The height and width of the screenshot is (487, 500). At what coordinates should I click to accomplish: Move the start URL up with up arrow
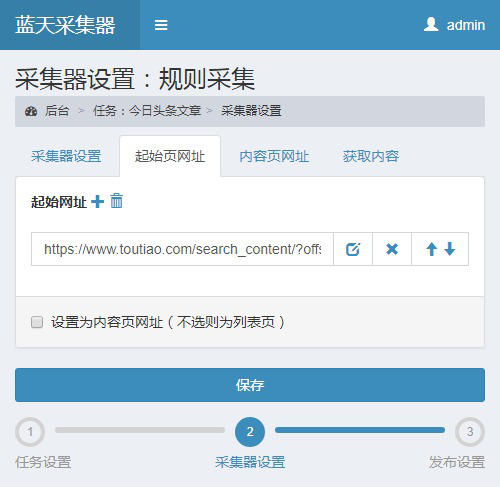(431, 249)
